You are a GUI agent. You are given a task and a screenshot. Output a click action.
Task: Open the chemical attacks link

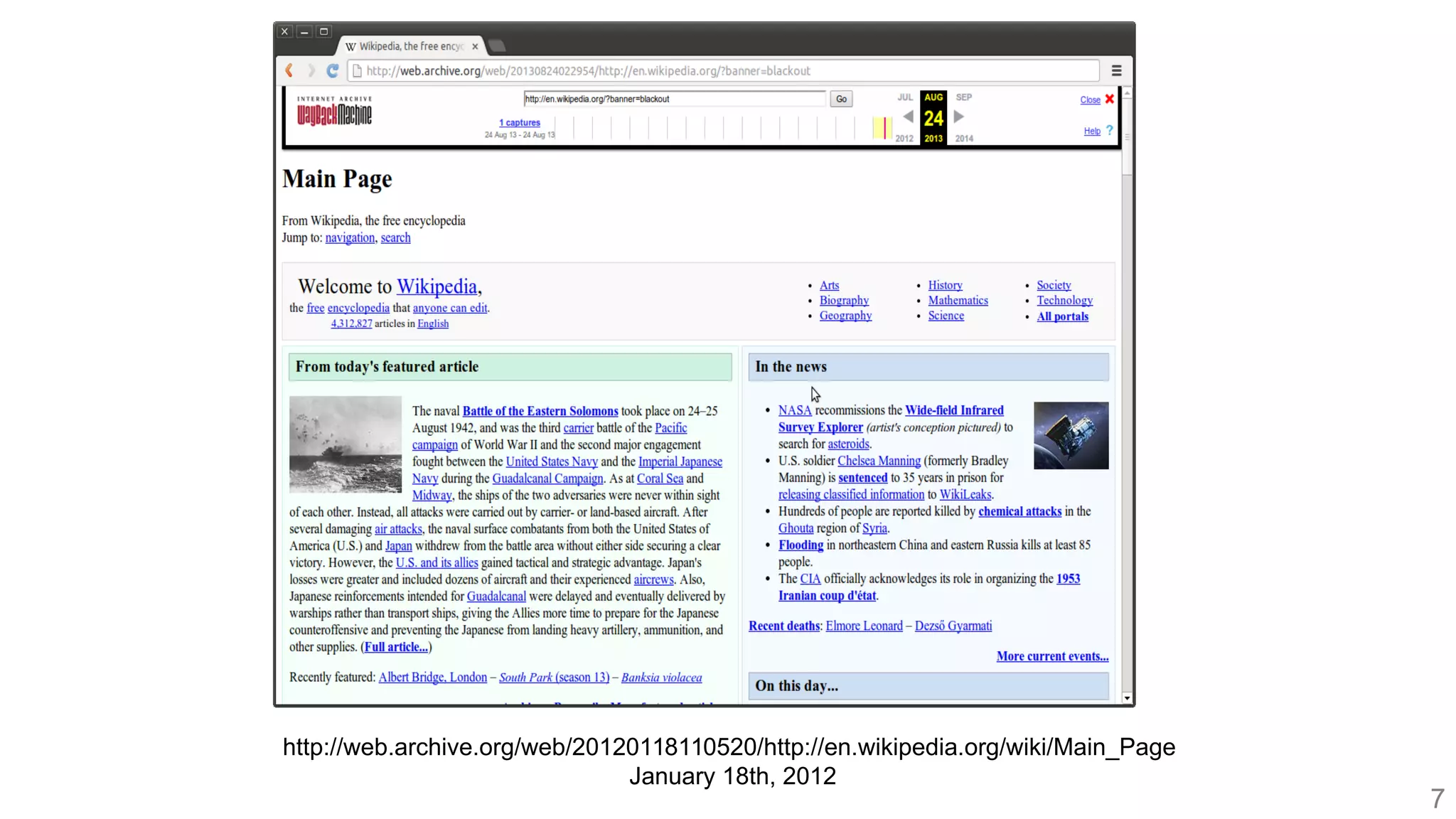click(1019, 511)
